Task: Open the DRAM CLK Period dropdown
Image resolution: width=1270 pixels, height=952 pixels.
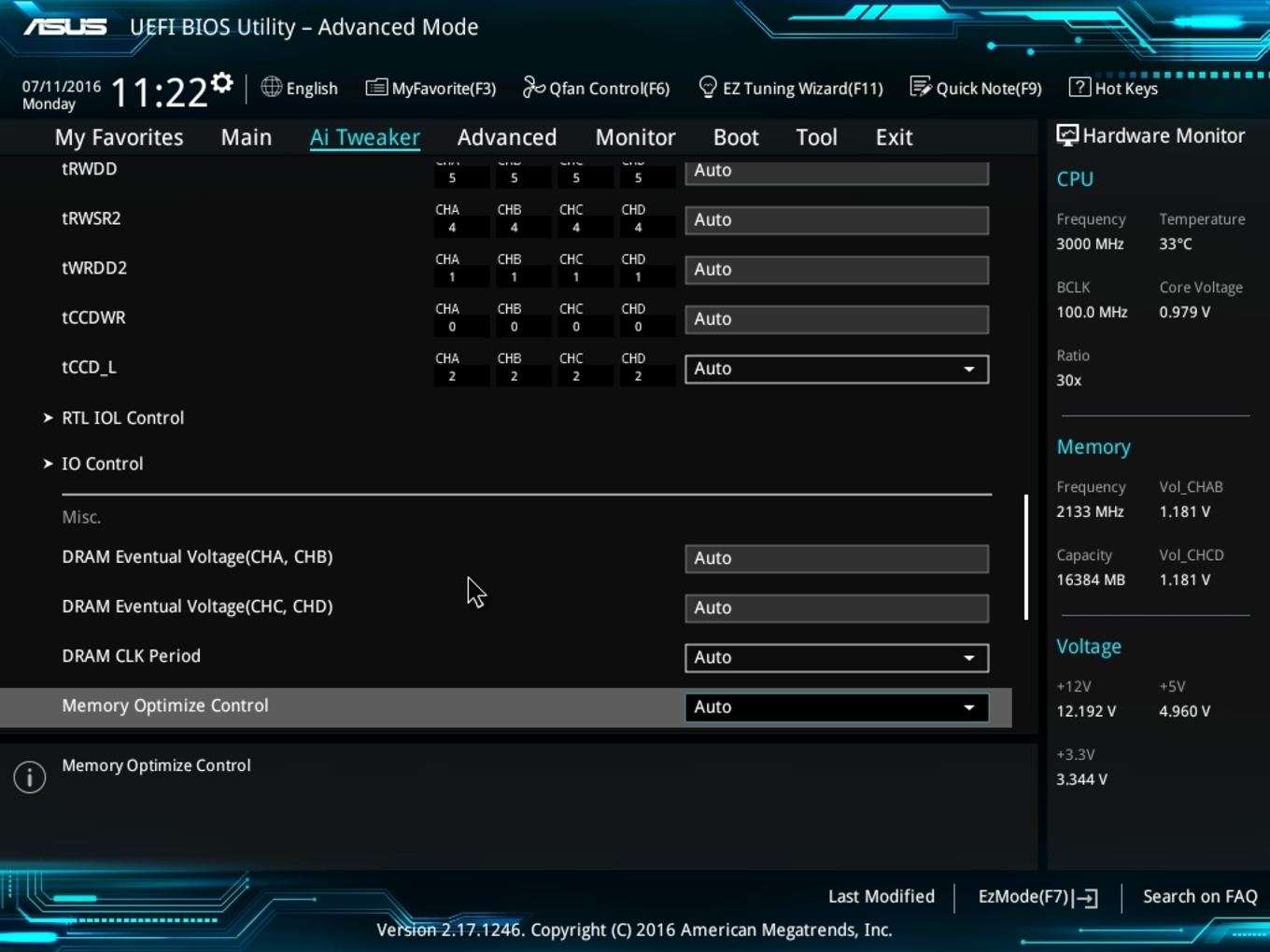Action: 837,657
